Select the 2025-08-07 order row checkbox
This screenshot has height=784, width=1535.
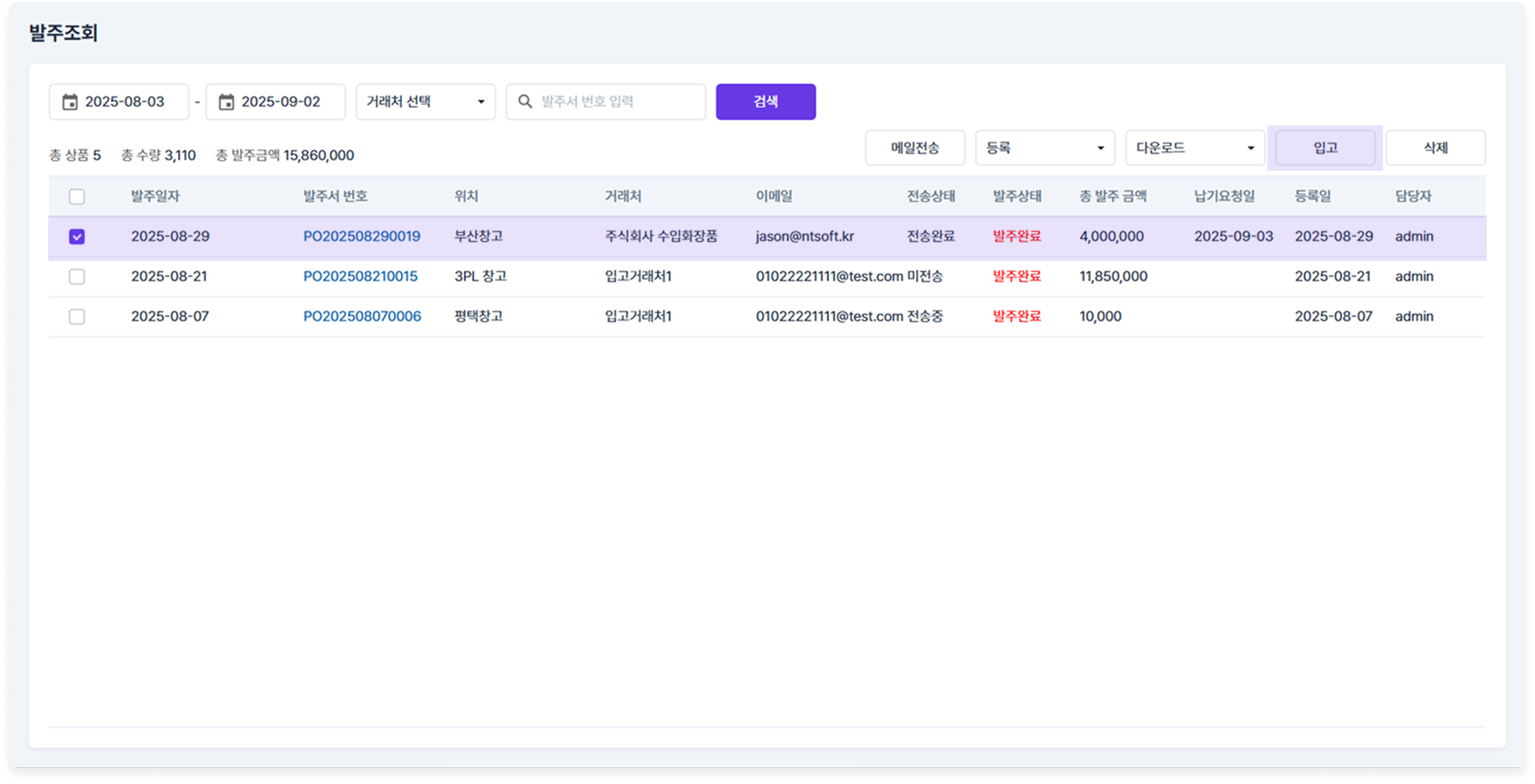point(77,317)
